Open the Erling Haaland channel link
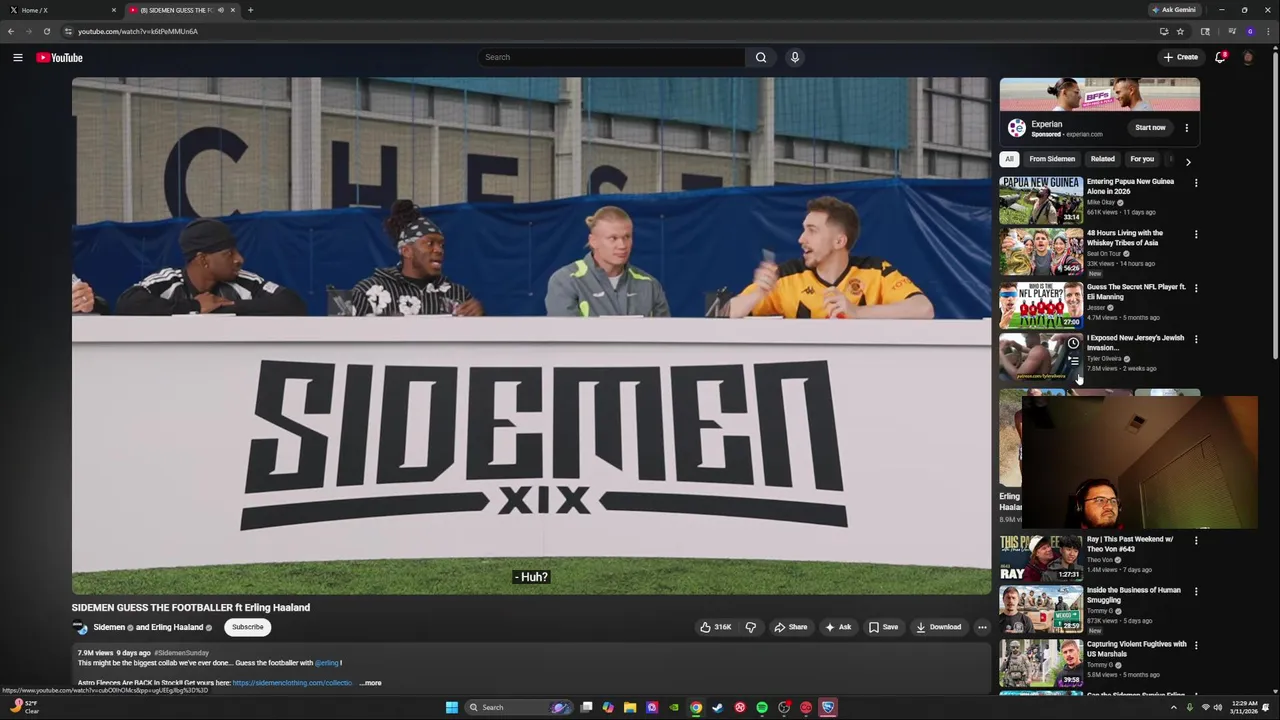This screenshot has height=720, width=1280. coord(177,627)
